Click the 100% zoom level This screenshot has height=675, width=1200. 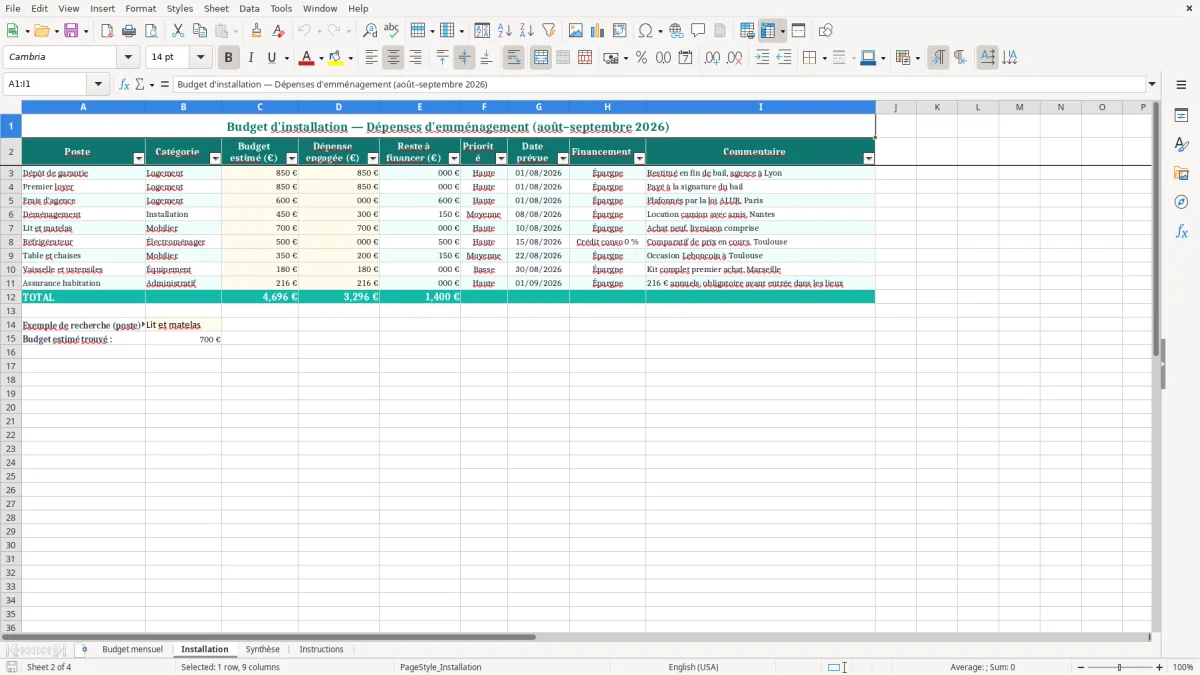coord(1183,667)
